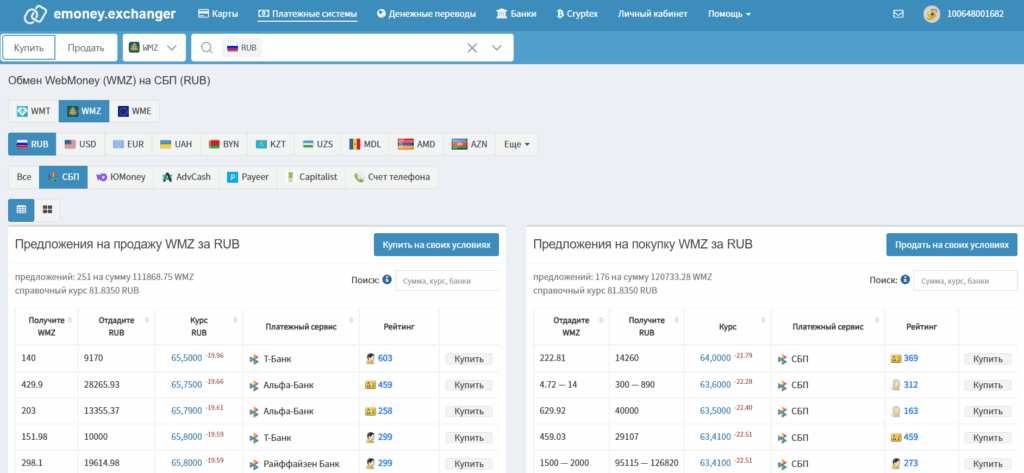This screenshot has width=1024, height=473.
Task: Click Купить in the 65,5000 row
Action: pyautogui.click(x=469, y=359)
